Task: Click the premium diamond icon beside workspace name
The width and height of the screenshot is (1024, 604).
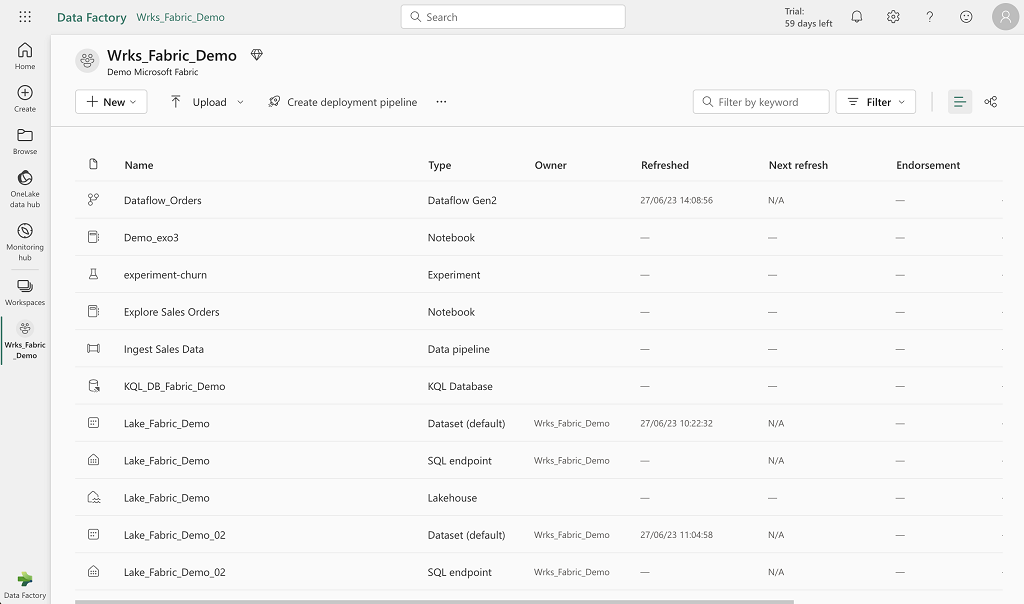Action: click(257, 55)
